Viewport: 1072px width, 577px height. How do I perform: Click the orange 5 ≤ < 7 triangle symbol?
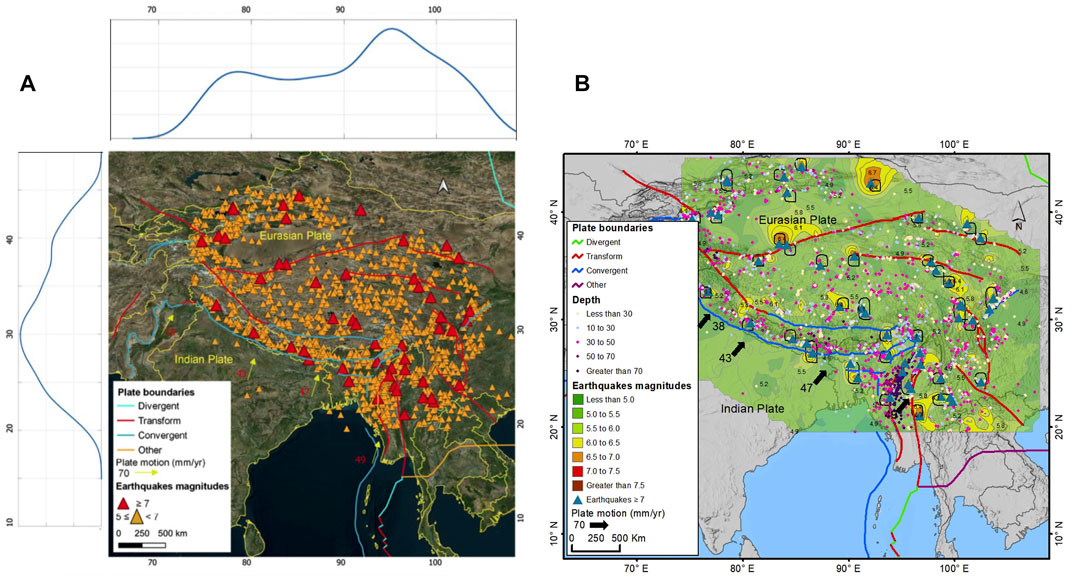click(137, 518)
